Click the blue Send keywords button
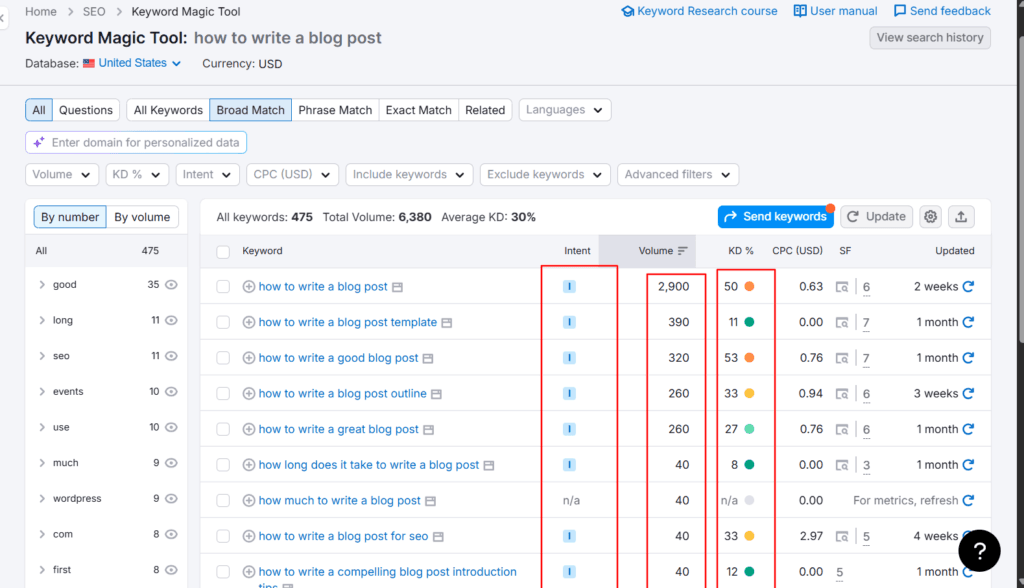Viewport: 1024px width, 588px height. pyautogui.click(x=775, y=216)
